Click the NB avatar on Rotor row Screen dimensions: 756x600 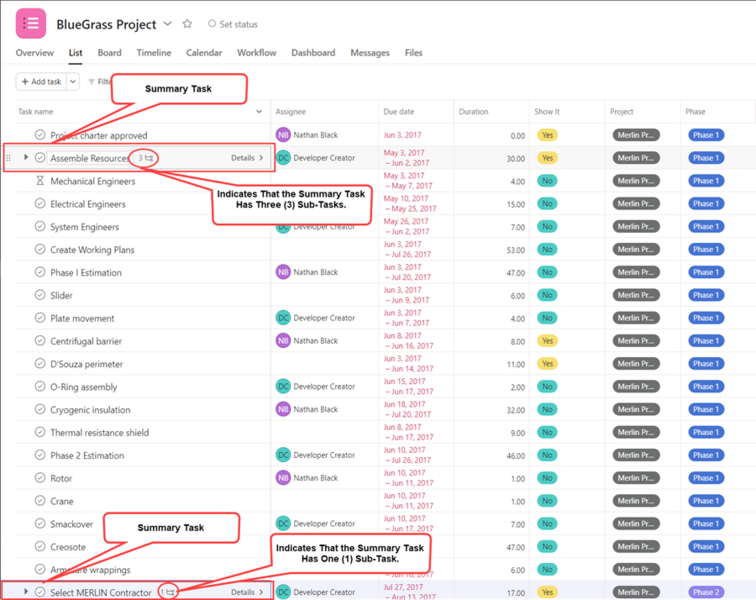[x=283, y=477]
